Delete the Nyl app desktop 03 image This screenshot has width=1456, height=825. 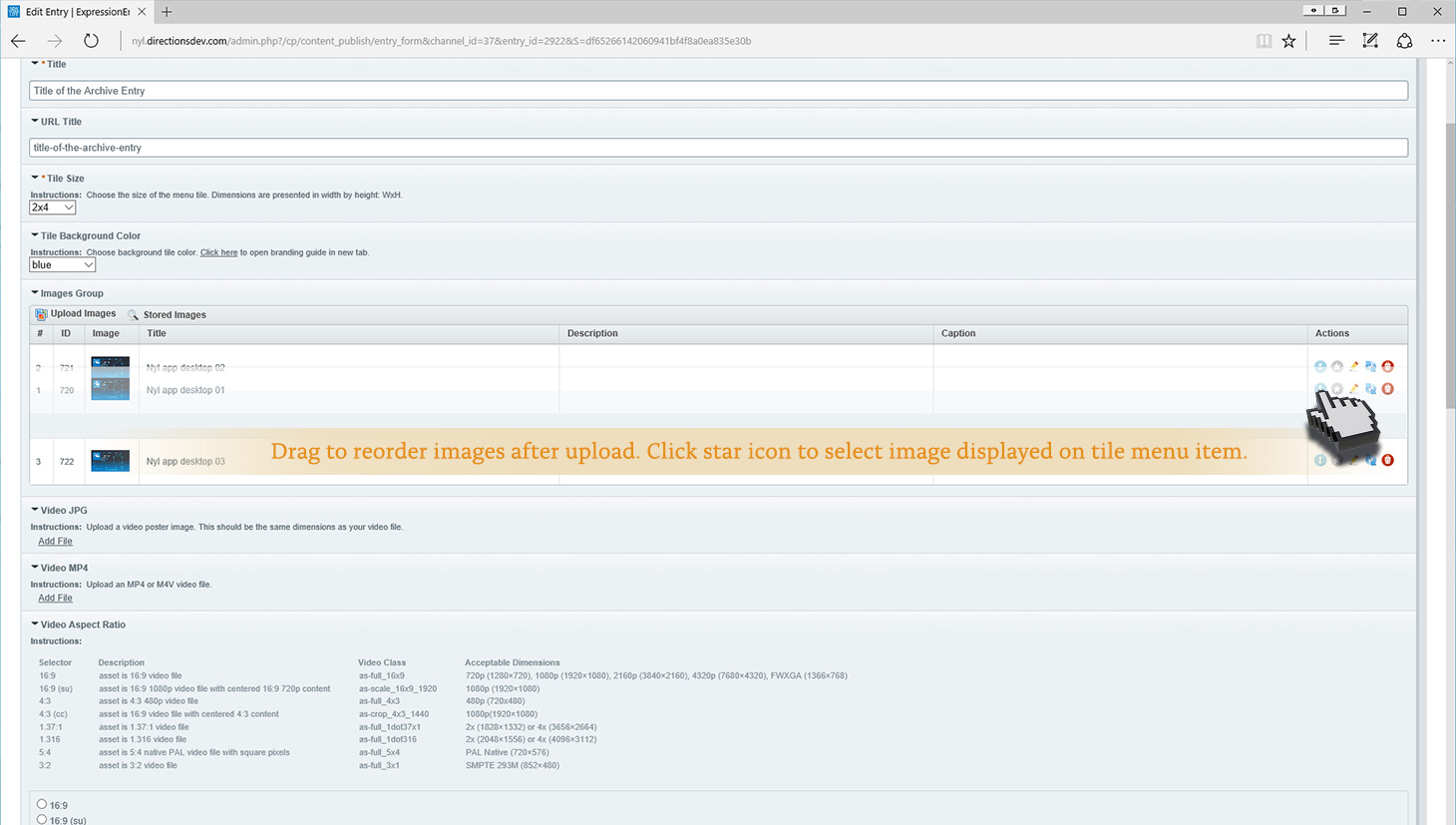[1387, 460]
